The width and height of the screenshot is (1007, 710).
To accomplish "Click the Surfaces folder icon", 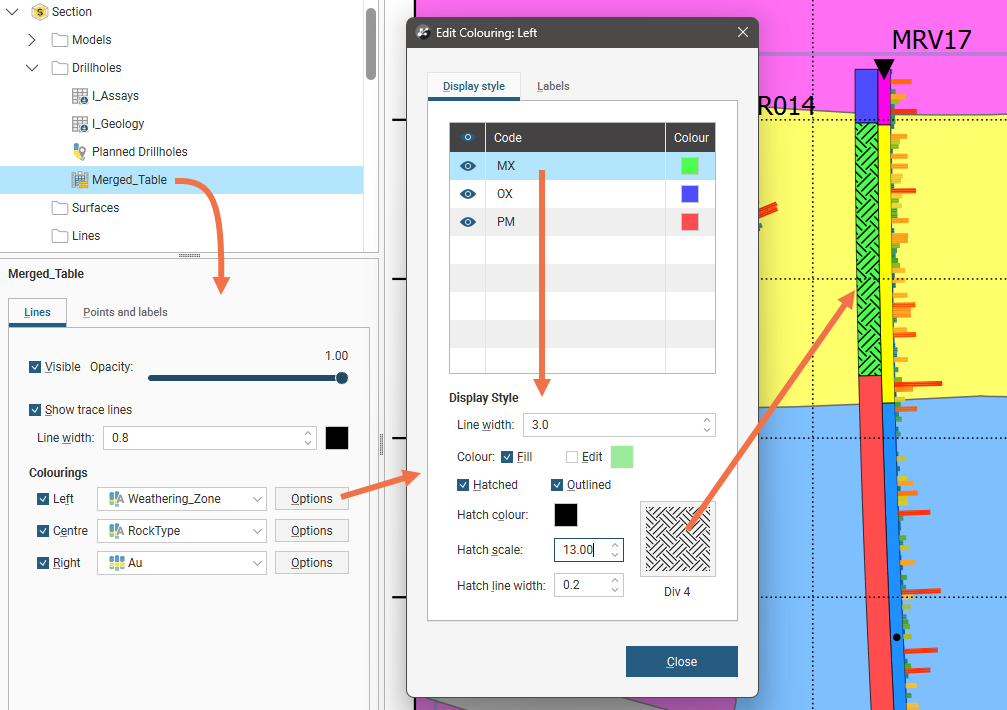I will (60, 208).
